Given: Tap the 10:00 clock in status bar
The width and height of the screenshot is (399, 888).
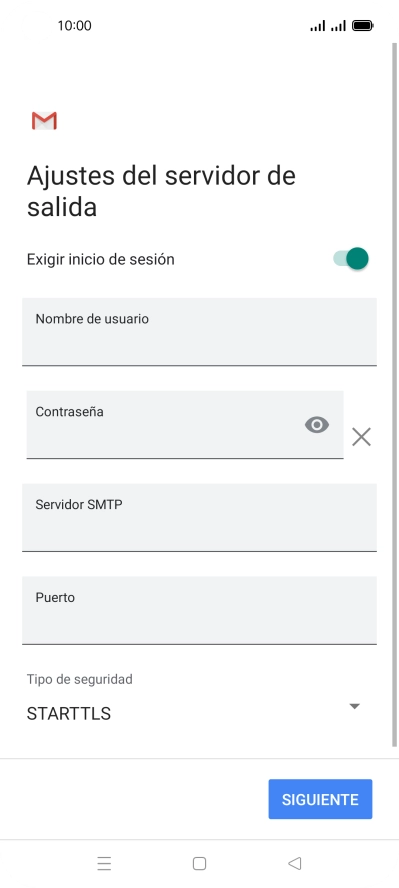Looking at the screenshot, I should click(x=74, y=25).
